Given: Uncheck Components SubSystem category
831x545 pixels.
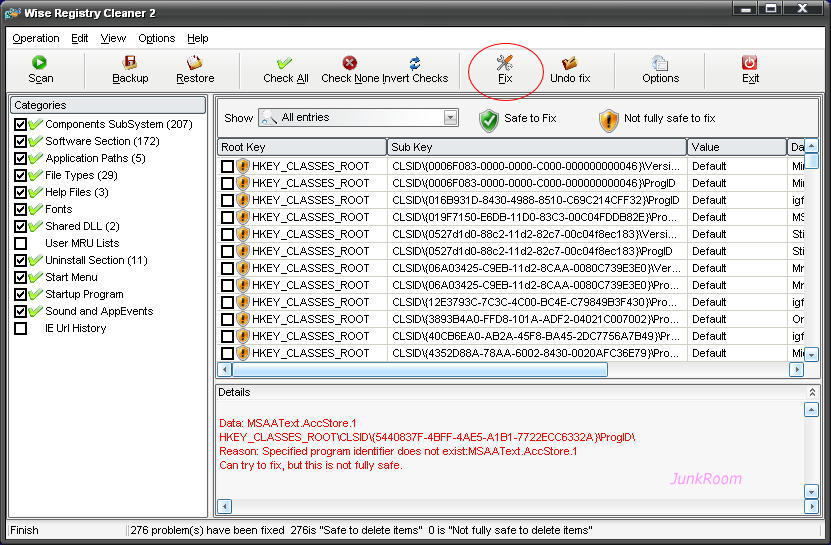Looking at the screenshot, I should [20, 125].
